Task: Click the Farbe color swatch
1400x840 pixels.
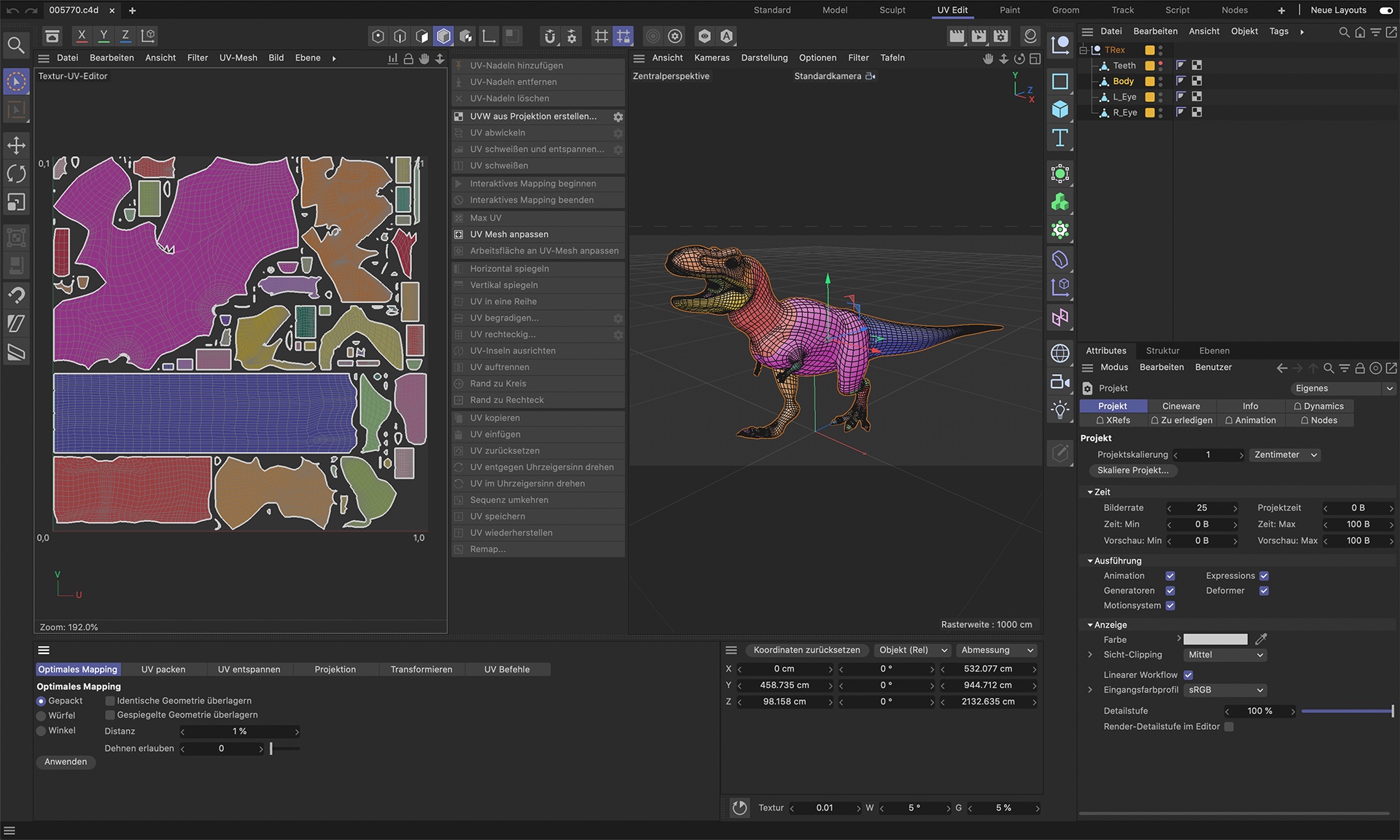Action: click(x=1215, y=639)
